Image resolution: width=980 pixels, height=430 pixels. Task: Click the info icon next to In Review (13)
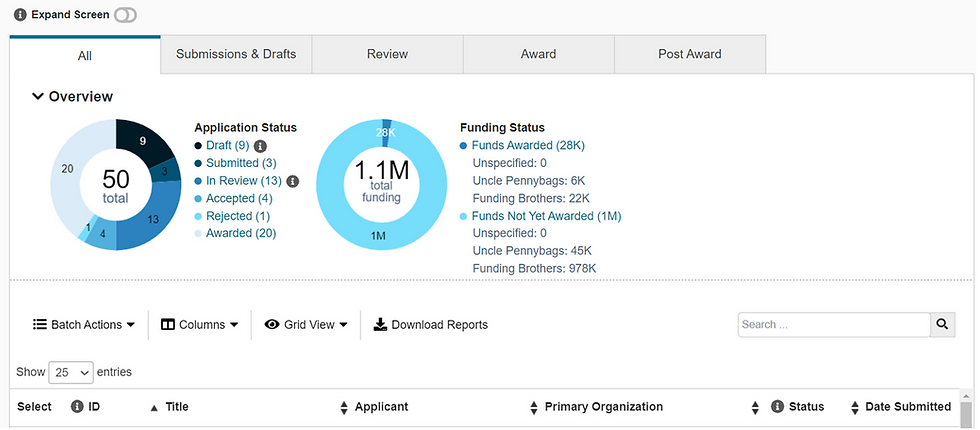pyautogui.click(x=293, y=181)
